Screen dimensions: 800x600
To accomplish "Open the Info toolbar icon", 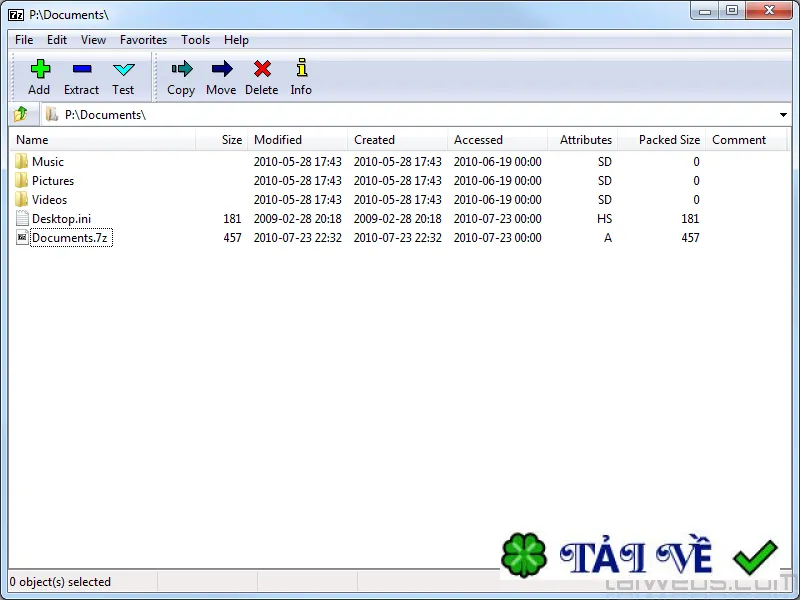I will (x=302, y=68).
